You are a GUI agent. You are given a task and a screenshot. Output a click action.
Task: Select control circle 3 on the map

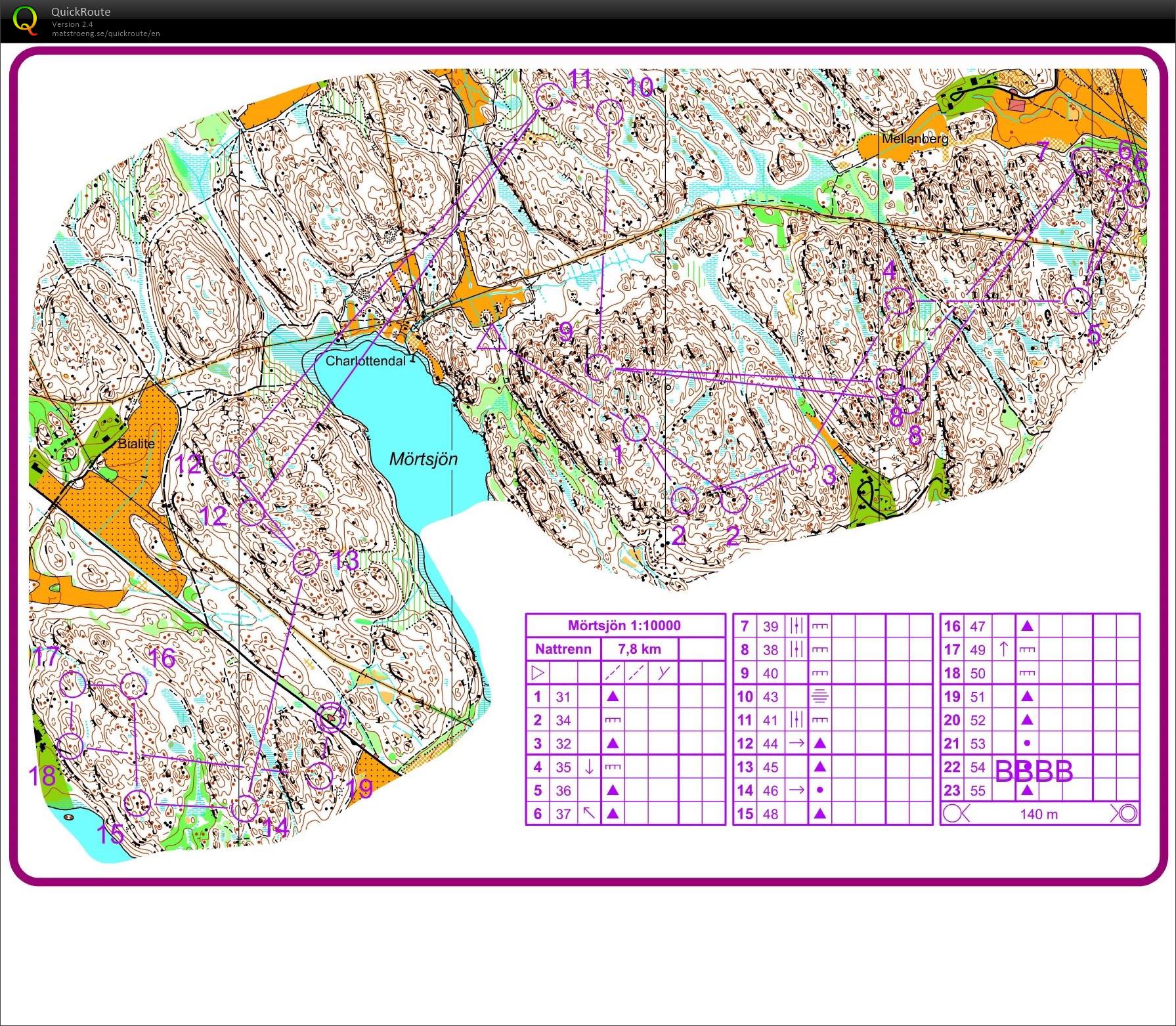point(802,458)
